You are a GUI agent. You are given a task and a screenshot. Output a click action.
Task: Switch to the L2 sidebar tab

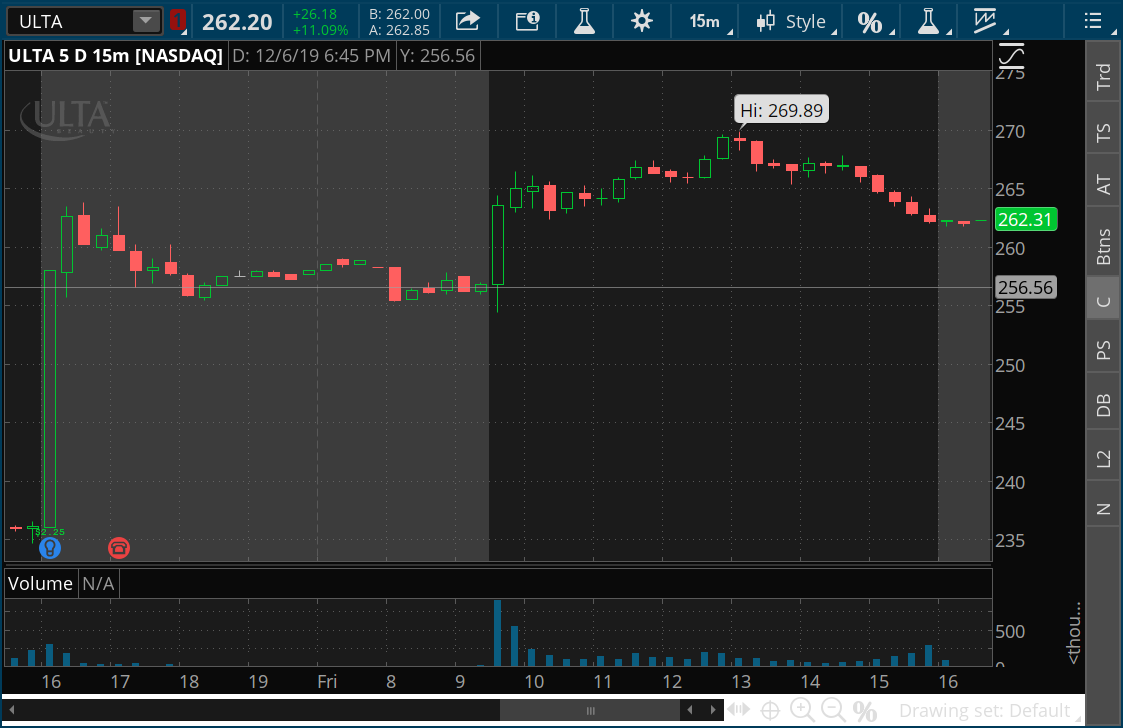(x=1103, y=458)
